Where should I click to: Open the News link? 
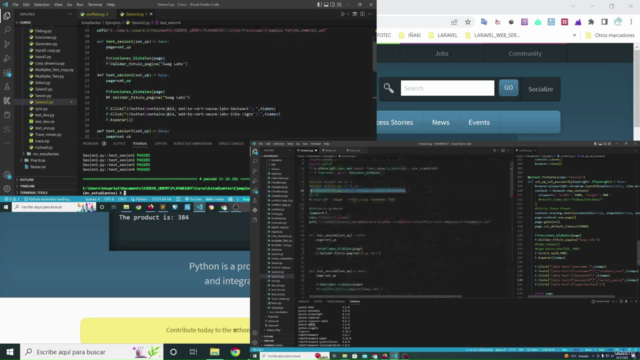tap(440, 122)
